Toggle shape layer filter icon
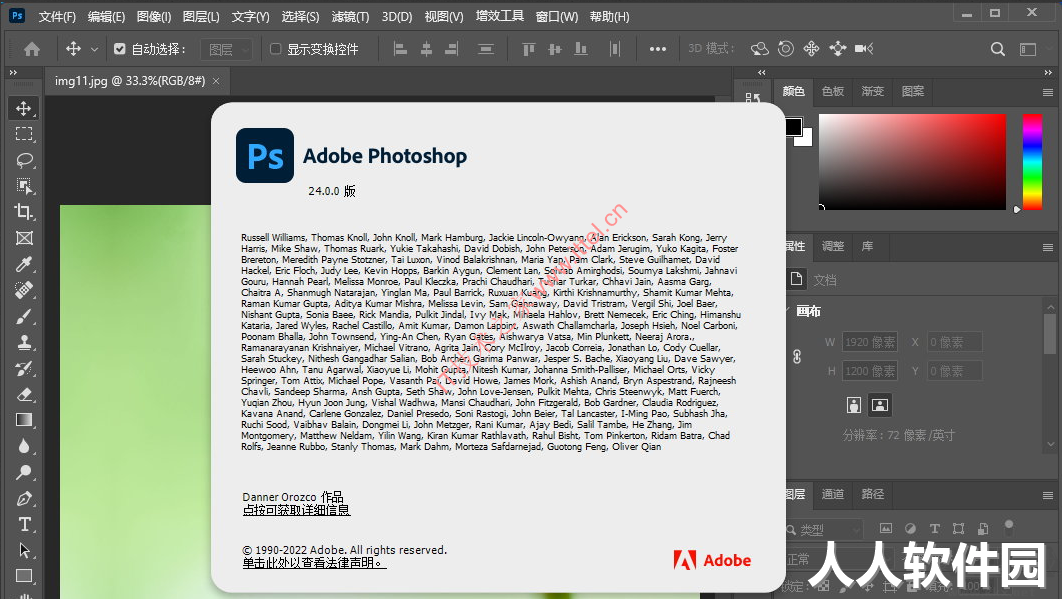This screenshot has width=1062, height=599. 958,529
